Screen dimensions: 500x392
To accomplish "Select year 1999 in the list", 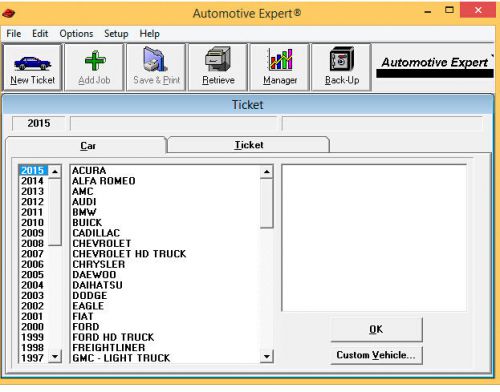I will pyautogui.click(x=33, y=337).
